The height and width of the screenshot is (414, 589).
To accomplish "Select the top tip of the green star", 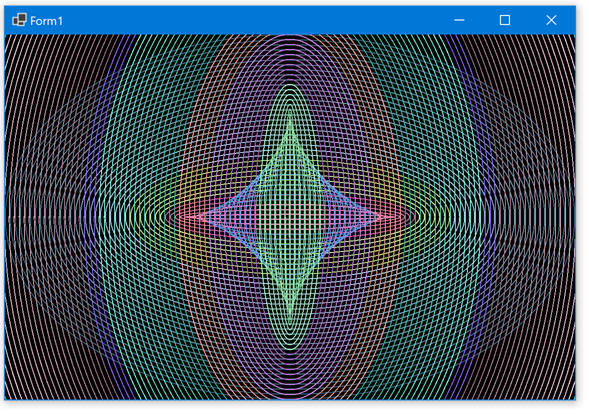I will pyautogui.click(x=290, y=121).
